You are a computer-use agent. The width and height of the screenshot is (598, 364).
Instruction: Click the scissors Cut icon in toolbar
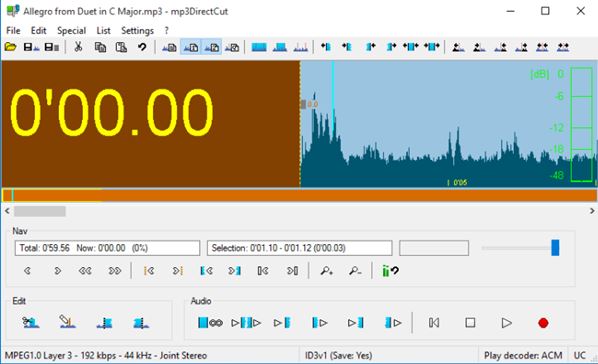click(78, 47)
